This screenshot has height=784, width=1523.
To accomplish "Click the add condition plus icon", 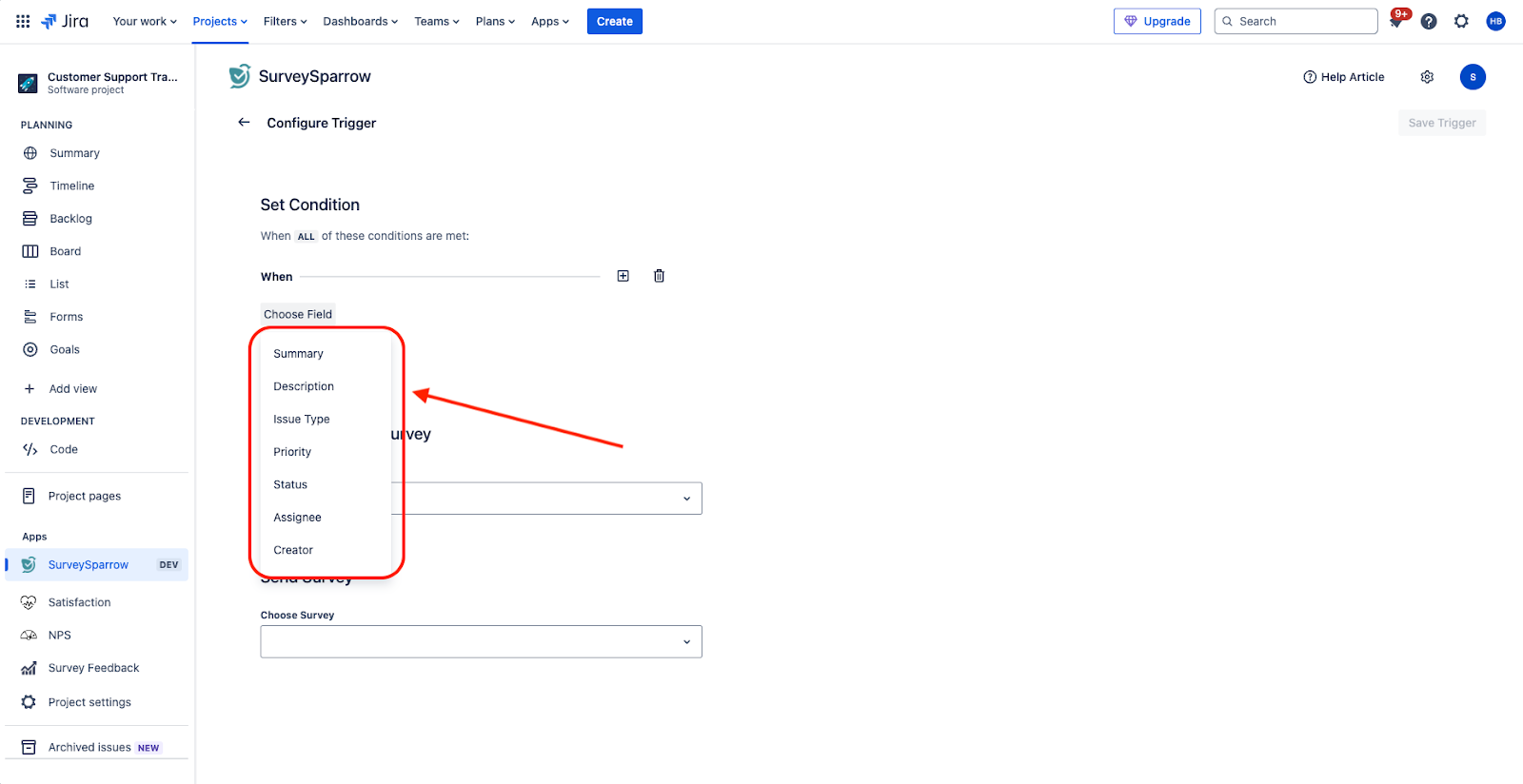I will click(623, 276).
